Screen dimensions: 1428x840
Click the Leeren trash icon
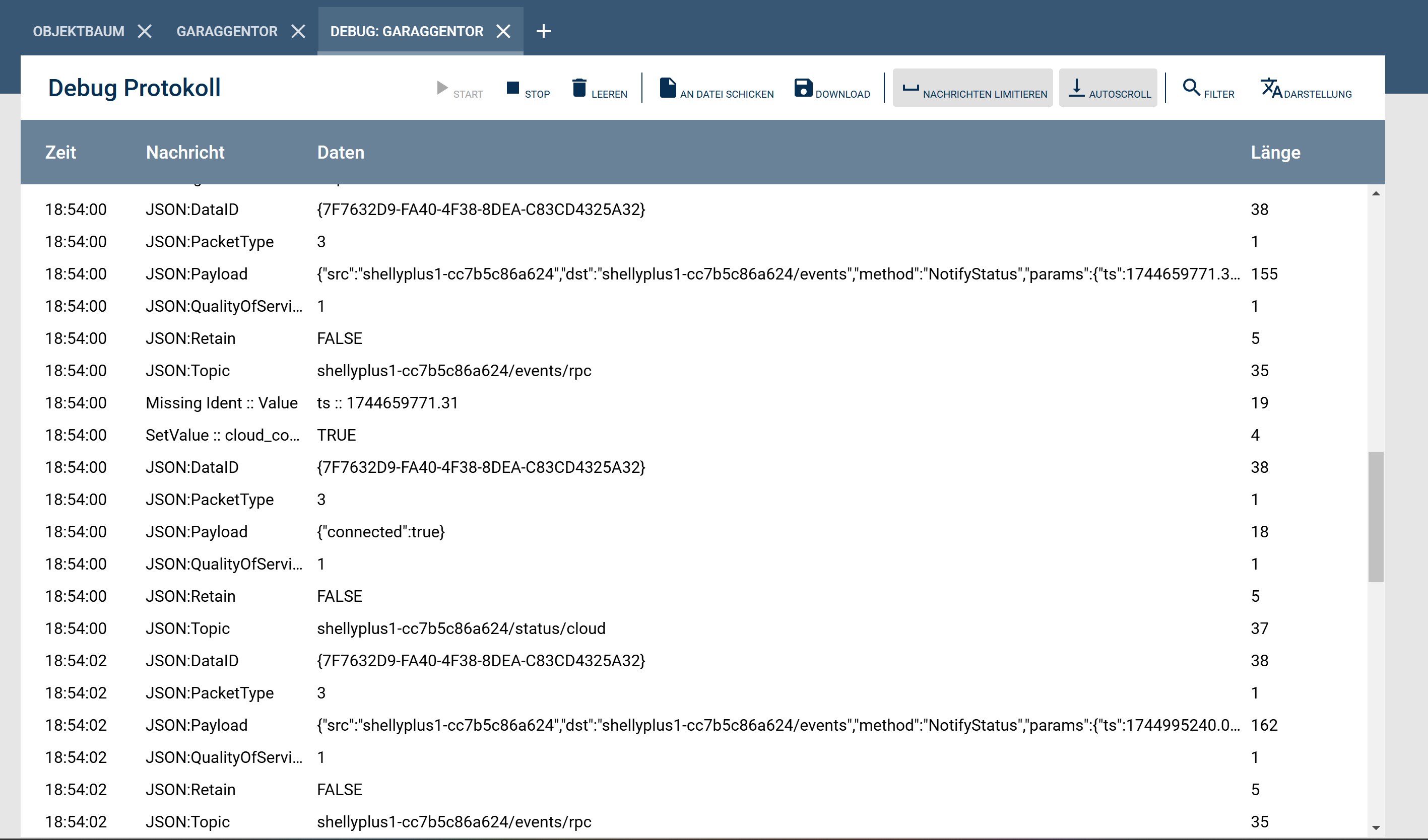(x=579, y=88)
